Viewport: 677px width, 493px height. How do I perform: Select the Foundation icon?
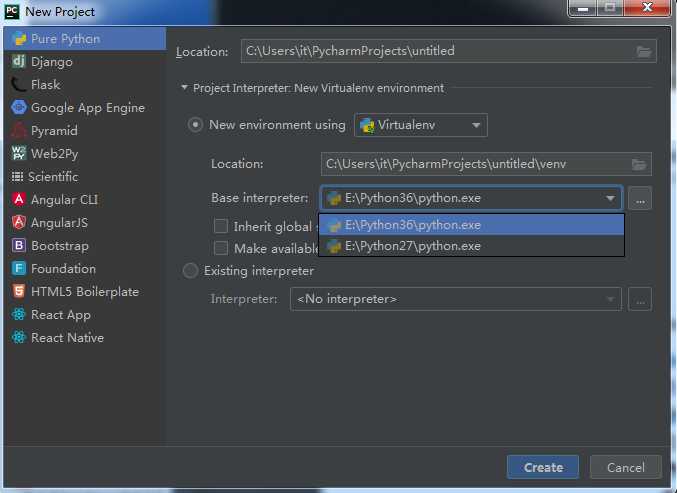(19, 268)
